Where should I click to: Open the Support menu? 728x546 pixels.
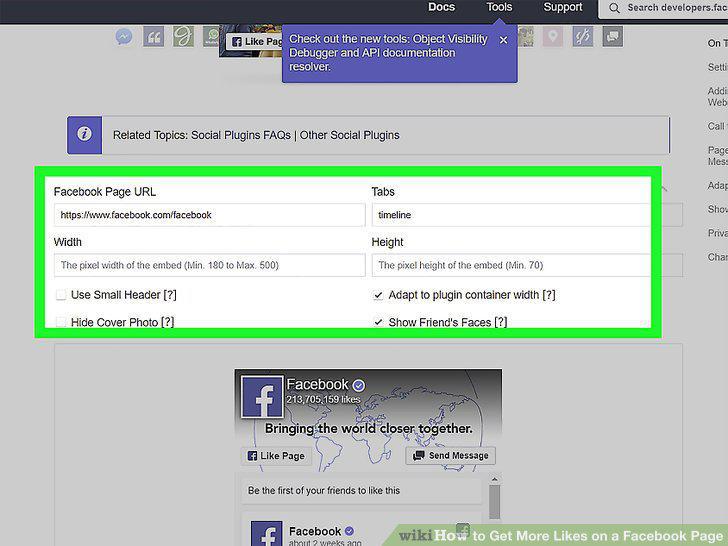pyautogui.click(x=563, y=7)
